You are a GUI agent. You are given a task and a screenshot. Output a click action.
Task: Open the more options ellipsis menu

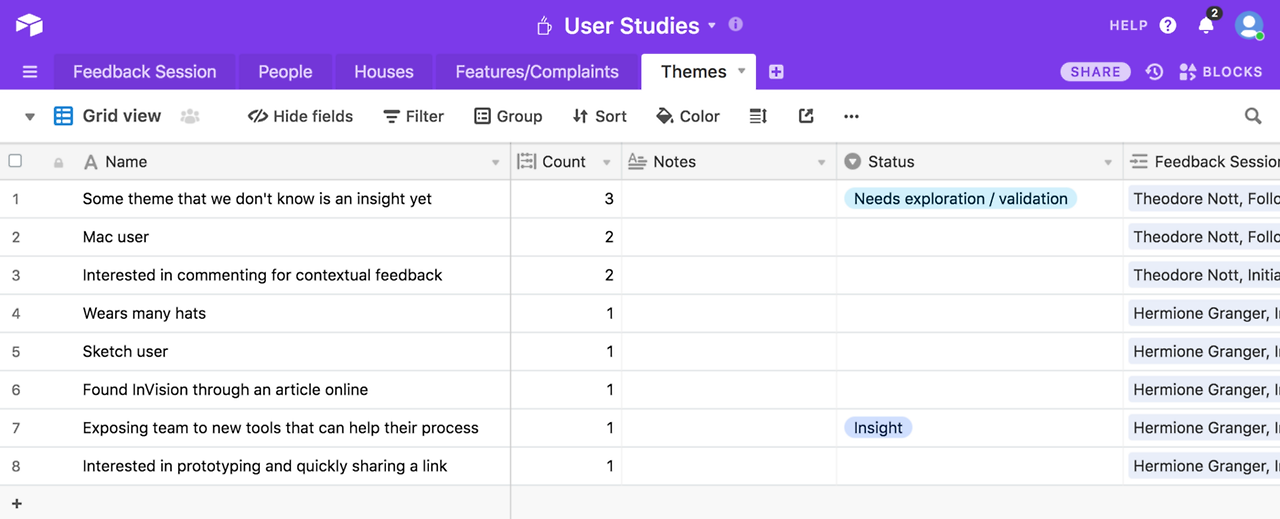pyautogui.click(x=851, y=116)
